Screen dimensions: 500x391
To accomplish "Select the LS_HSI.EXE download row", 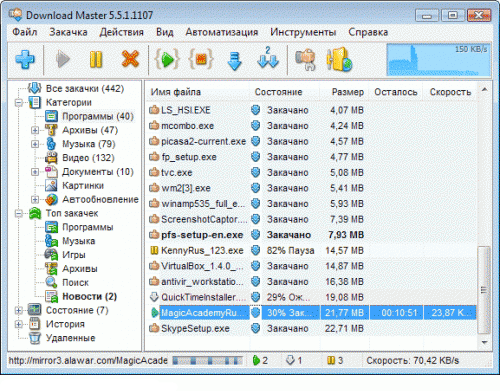I will click(311, 110).
